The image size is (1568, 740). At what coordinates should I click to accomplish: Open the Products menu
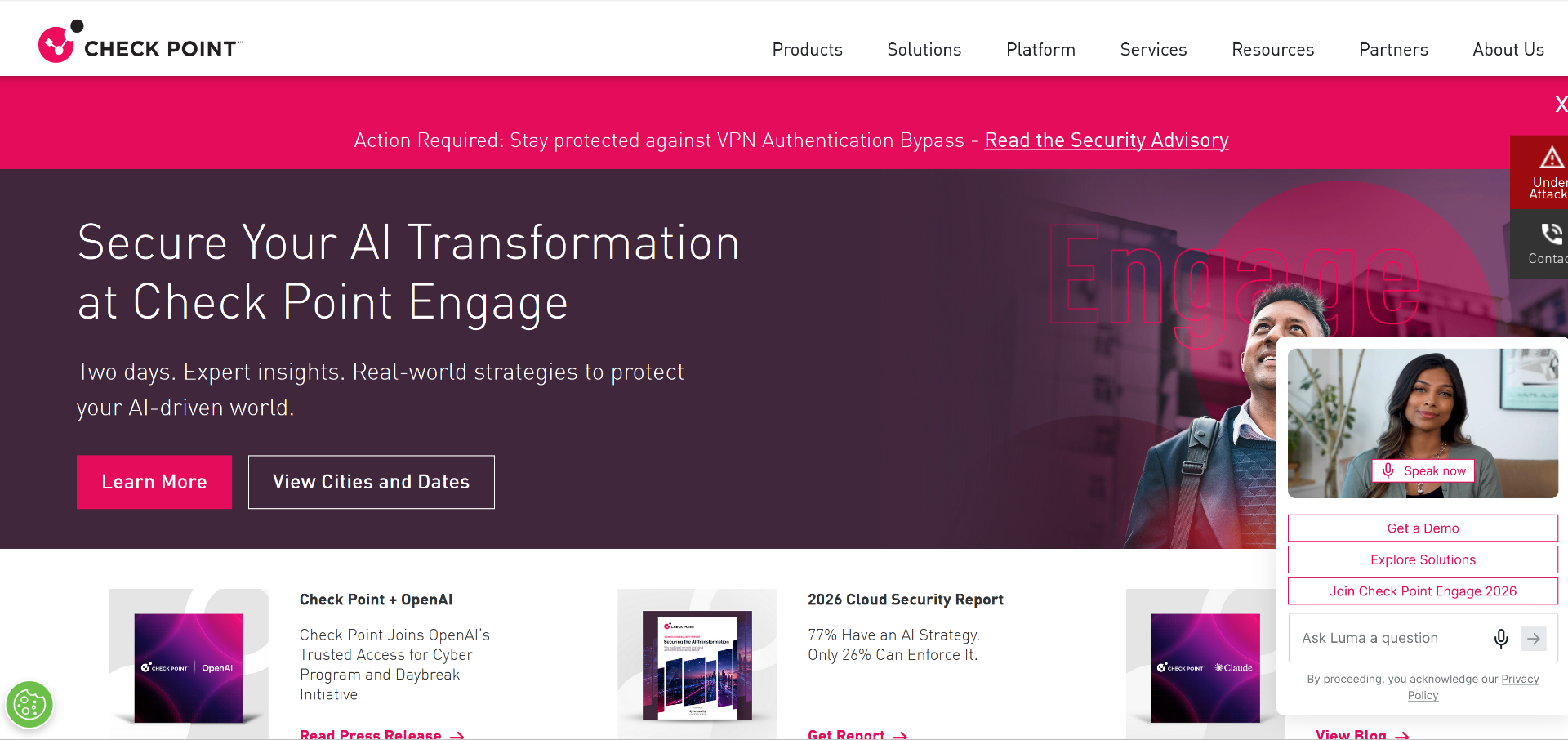(x=807, y=50)
